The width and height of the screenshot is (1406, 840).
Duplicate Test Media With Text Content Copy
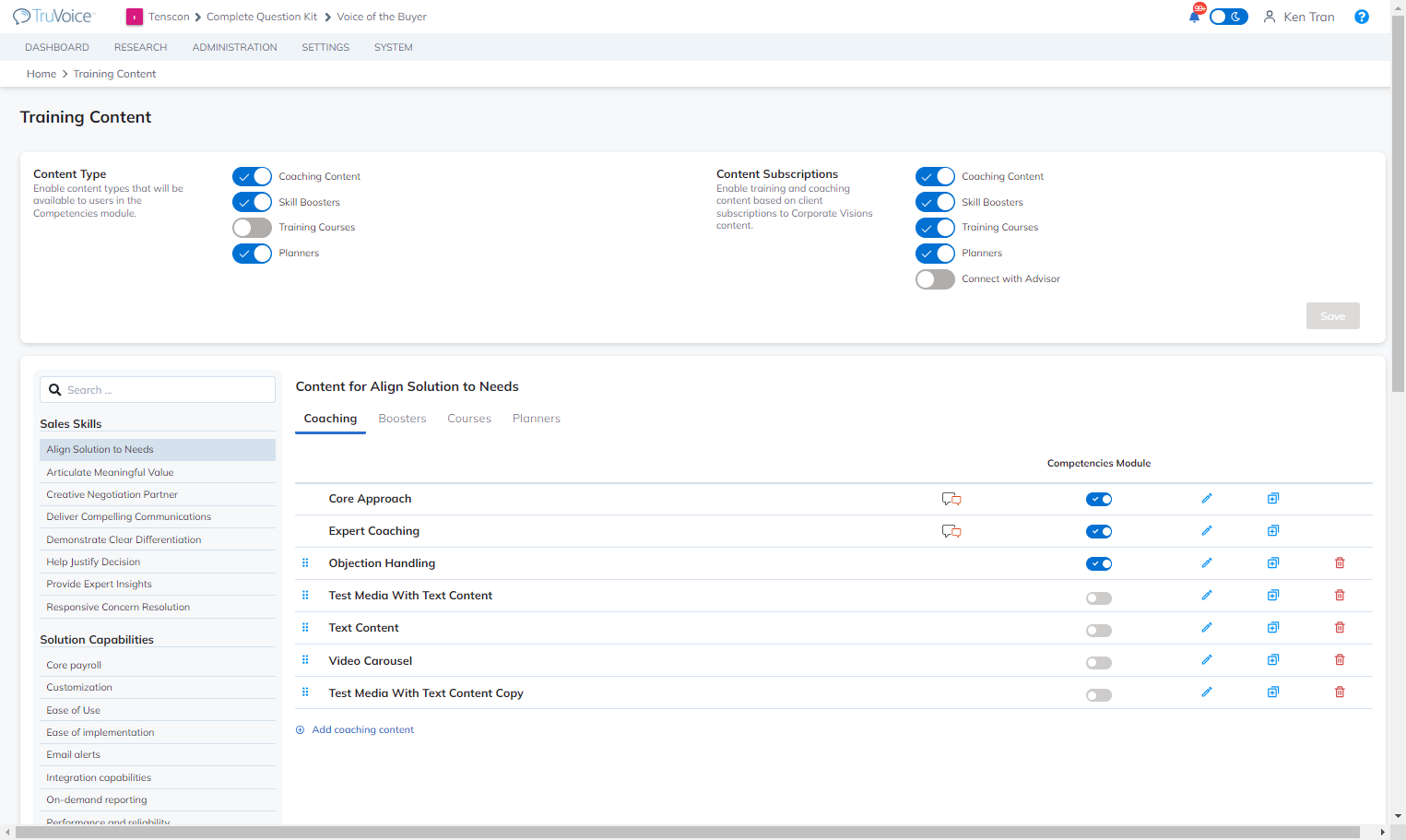[x=1273, y=692]
